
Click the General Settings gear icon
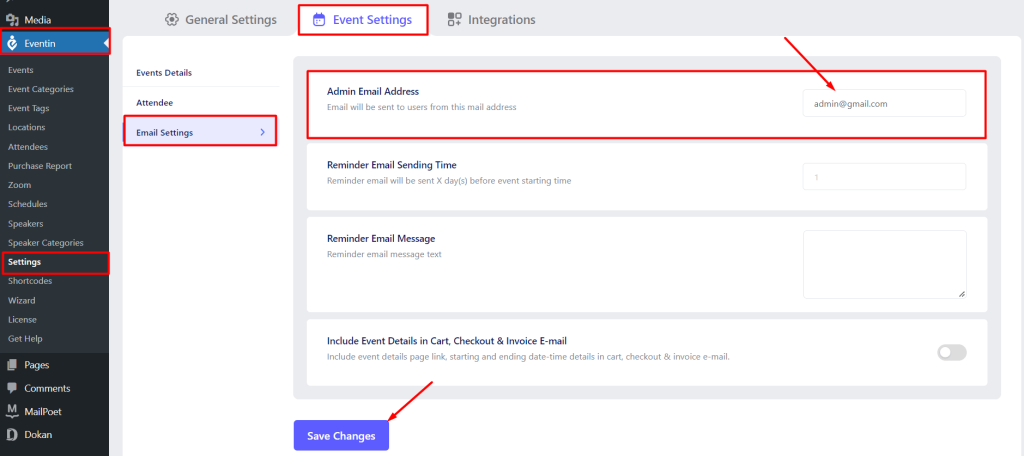[172, 20]
